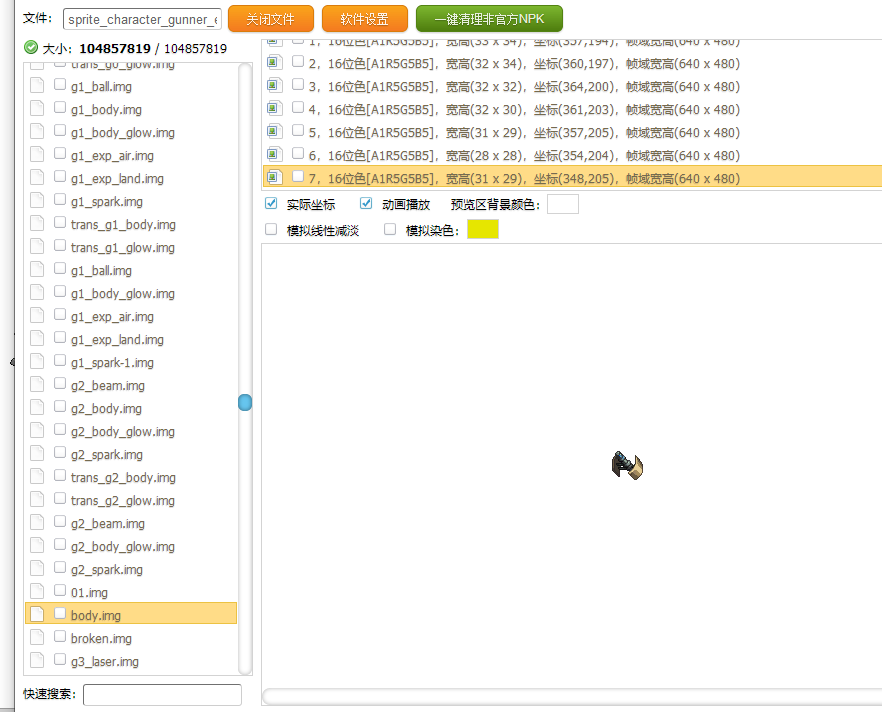Image resolution: width=882 pixels, height=712 pixels.
Task: Click the file icon next to broken.img
Action: [x=37, y=638]
